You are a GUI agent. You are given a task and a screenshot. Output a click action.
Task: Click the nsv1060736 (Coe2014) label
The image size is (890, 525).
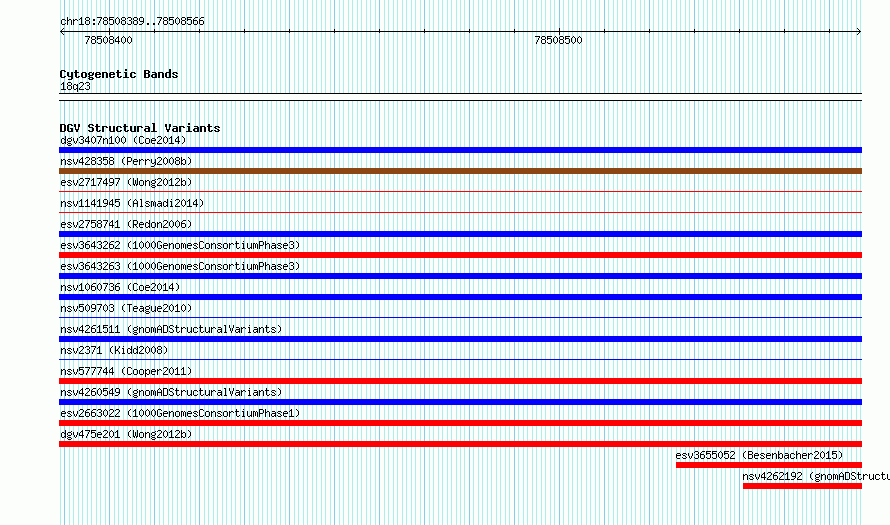pos(120,287)
